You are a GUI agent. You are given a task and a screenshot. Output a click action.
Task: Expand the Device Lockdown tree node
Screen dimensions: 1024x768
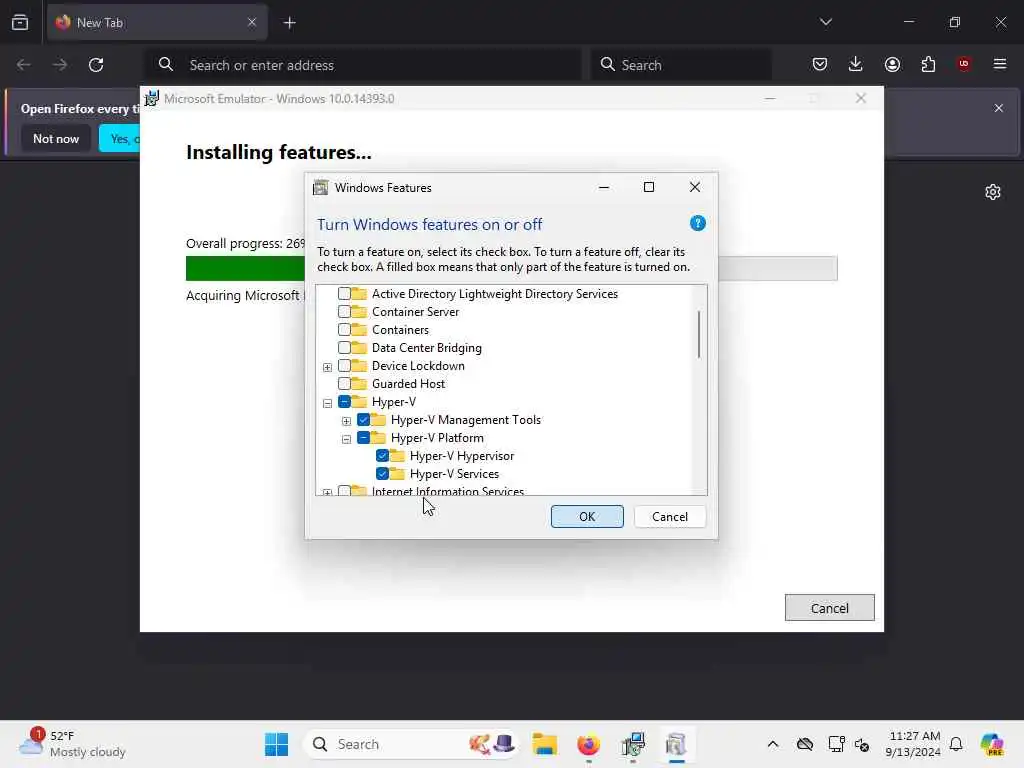click(327, 367)
